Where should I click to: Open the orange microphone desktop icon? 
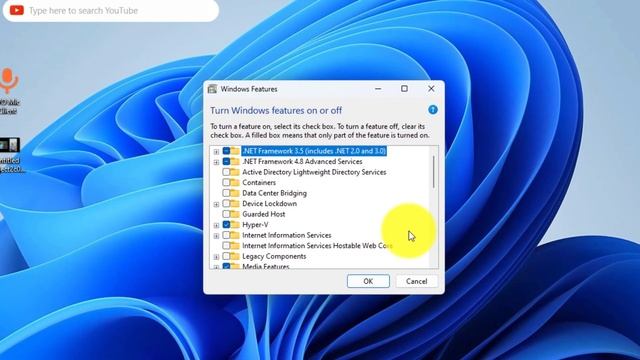coord(9,81)
